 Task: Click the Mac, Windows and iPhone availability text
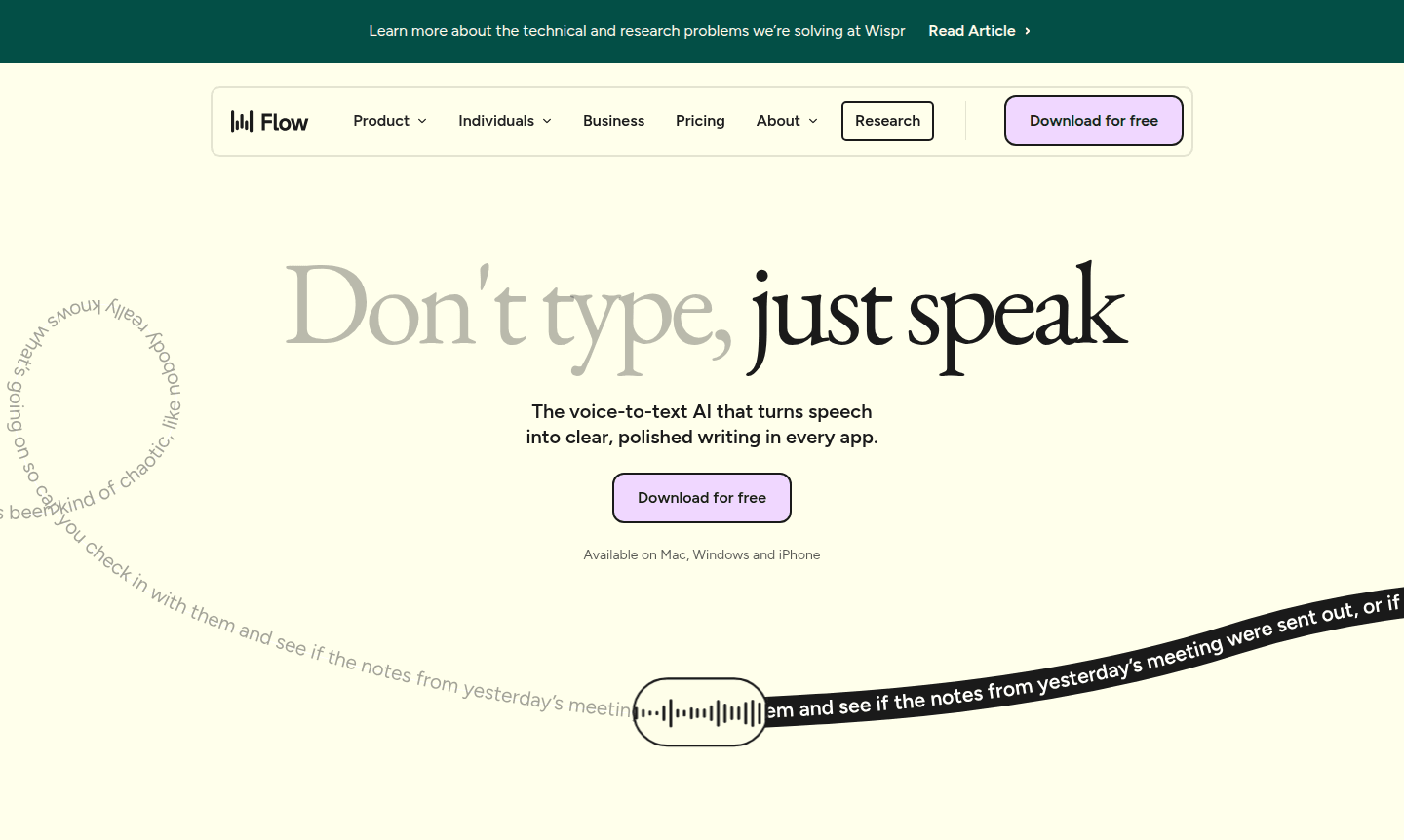point(701,554)
